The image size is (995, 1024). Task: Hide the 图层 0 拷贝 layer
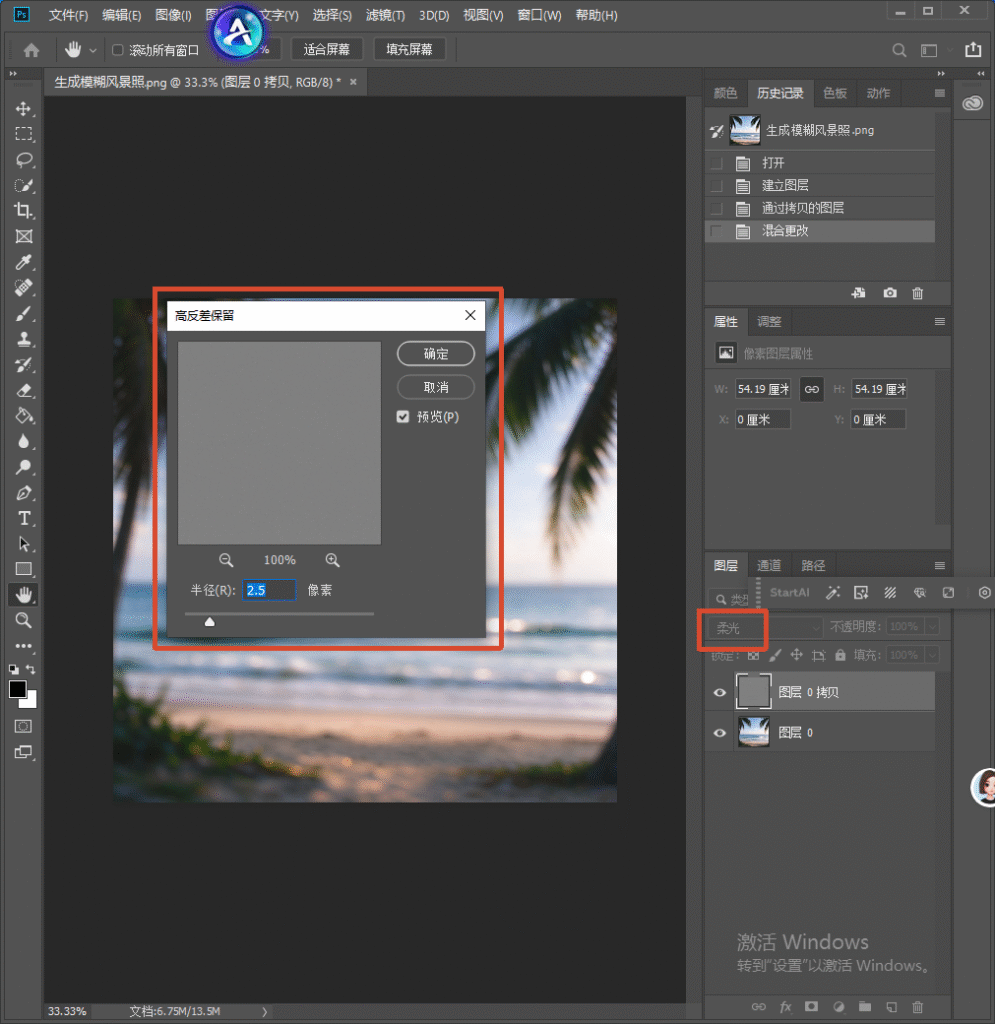[x=719, y=692]
